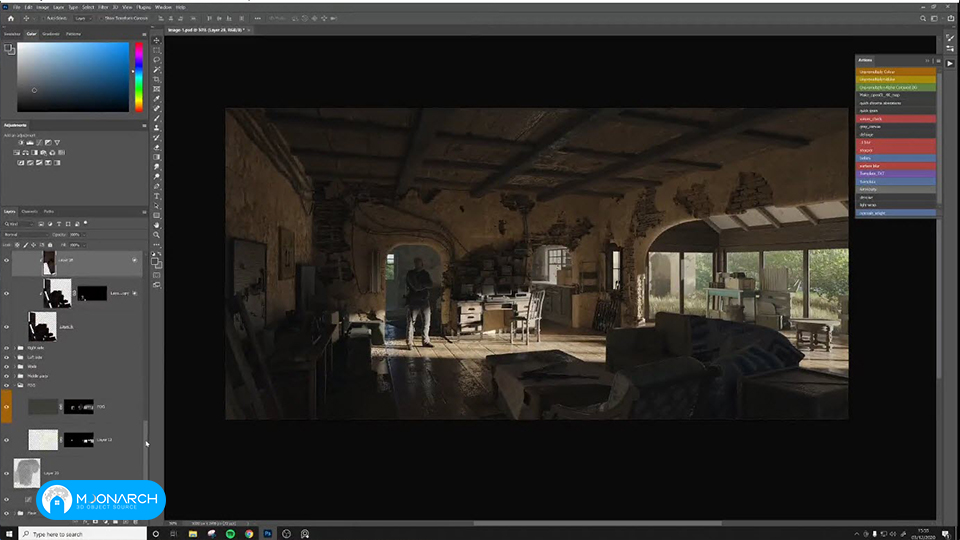
Task: Click the Play action arrow icon
Action: click(x=950, y=63)
